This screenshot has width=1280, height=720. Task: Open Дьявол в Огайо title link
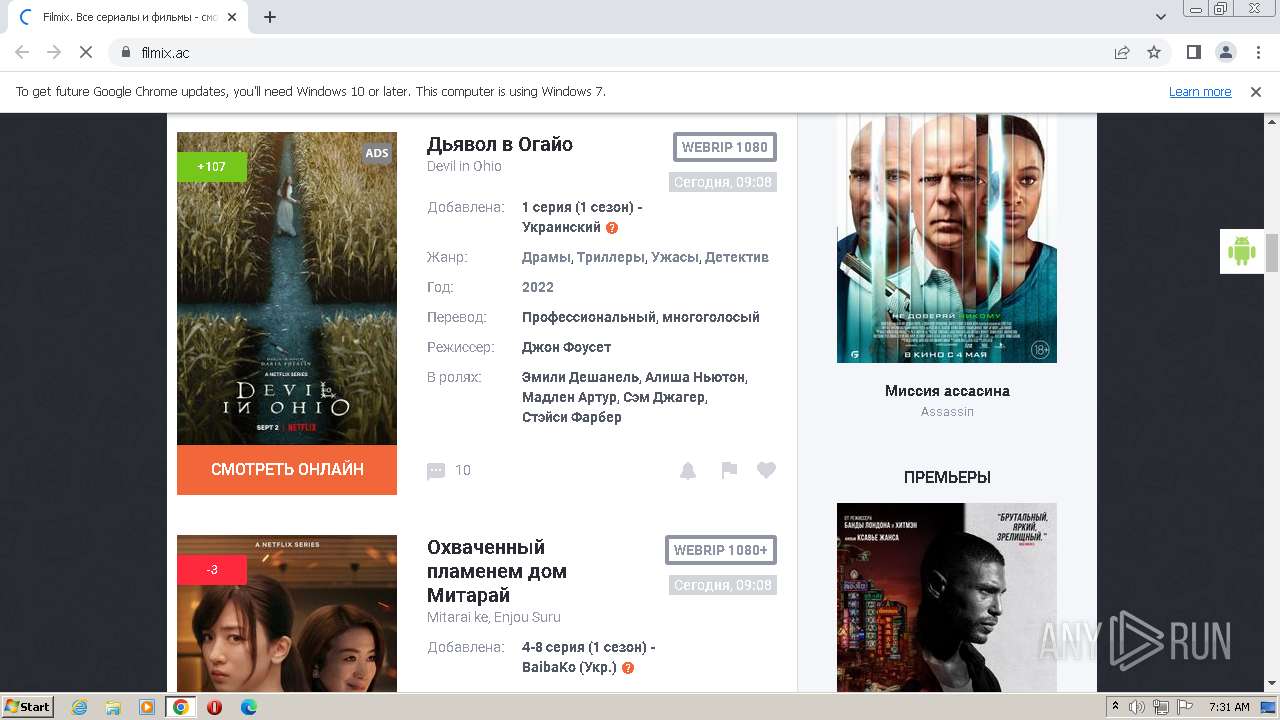[x=500, y=144]
